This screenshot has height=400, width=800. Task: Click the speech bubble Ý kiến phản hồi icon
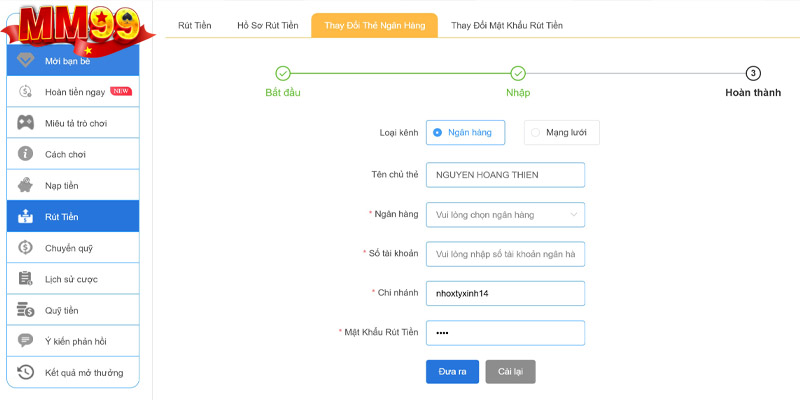pos(26,341)
